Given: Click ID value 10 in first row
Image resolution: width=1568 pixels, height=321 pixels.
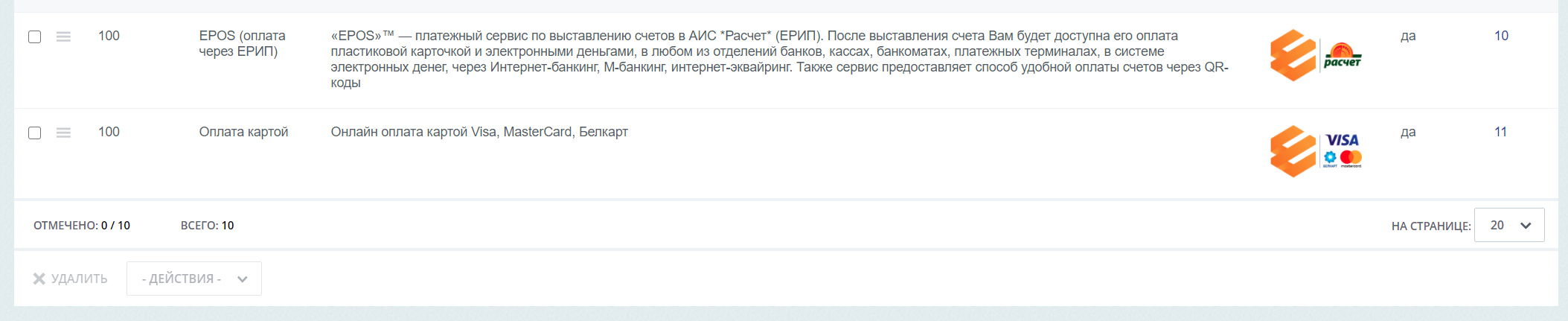Looking at the screenshot, I should 1501,36.
